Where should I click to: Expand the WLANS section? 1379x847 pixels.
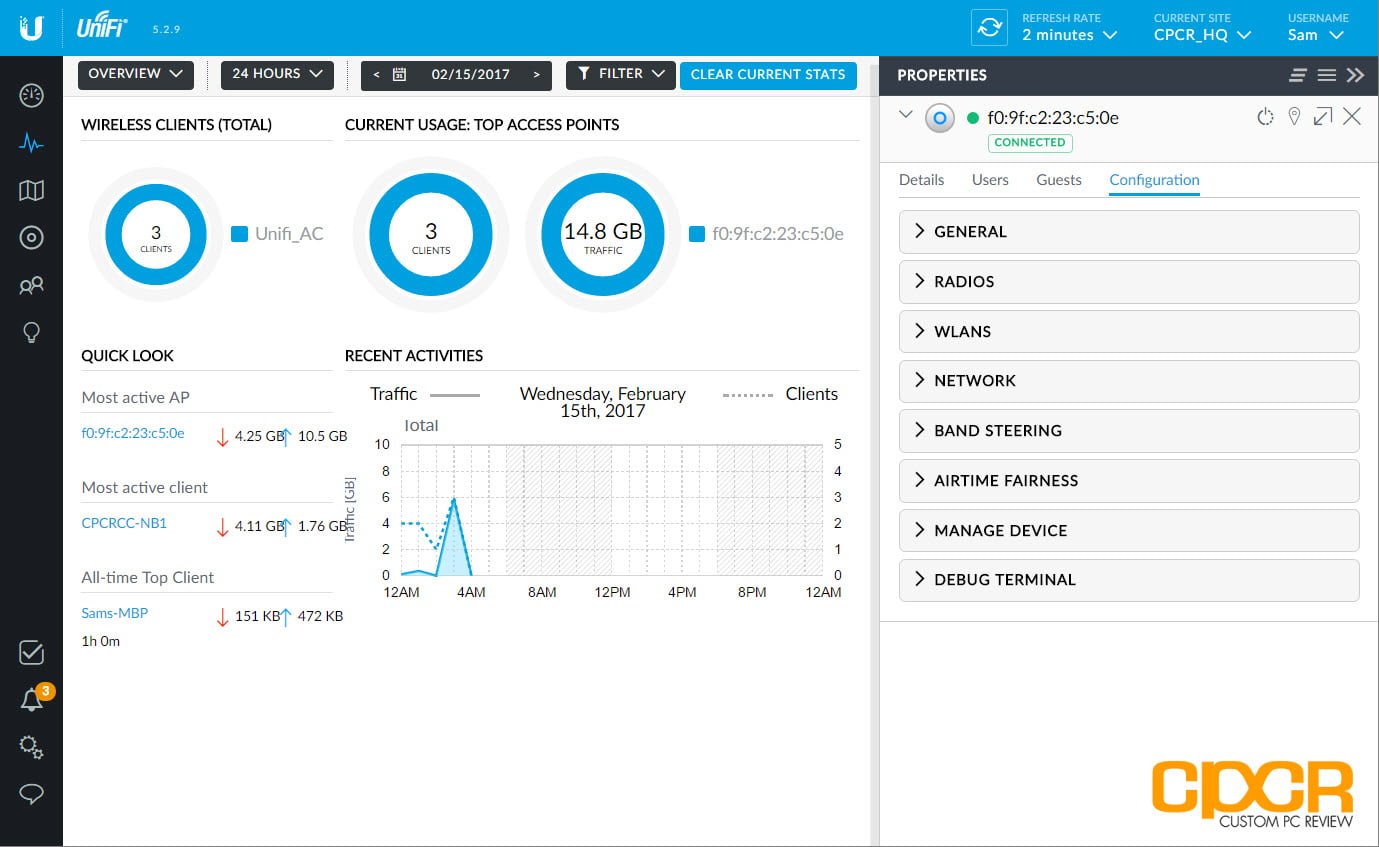pyautogui.click(x=1129, y=331)
